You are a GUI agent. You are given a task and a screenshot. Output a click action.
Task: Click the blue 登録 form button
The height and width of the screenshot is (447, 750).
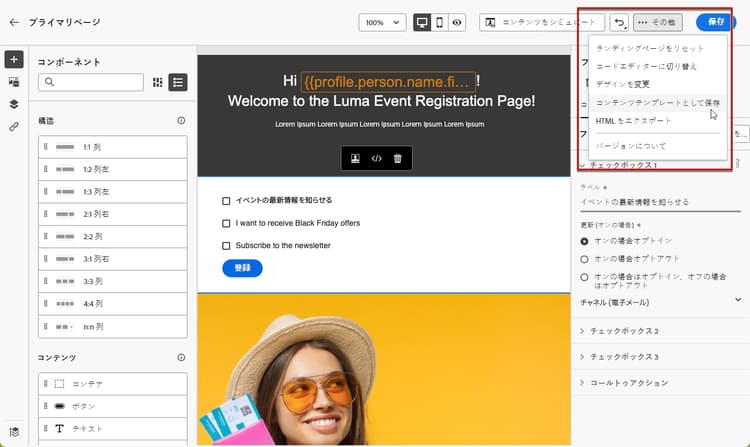click(243, 268)
